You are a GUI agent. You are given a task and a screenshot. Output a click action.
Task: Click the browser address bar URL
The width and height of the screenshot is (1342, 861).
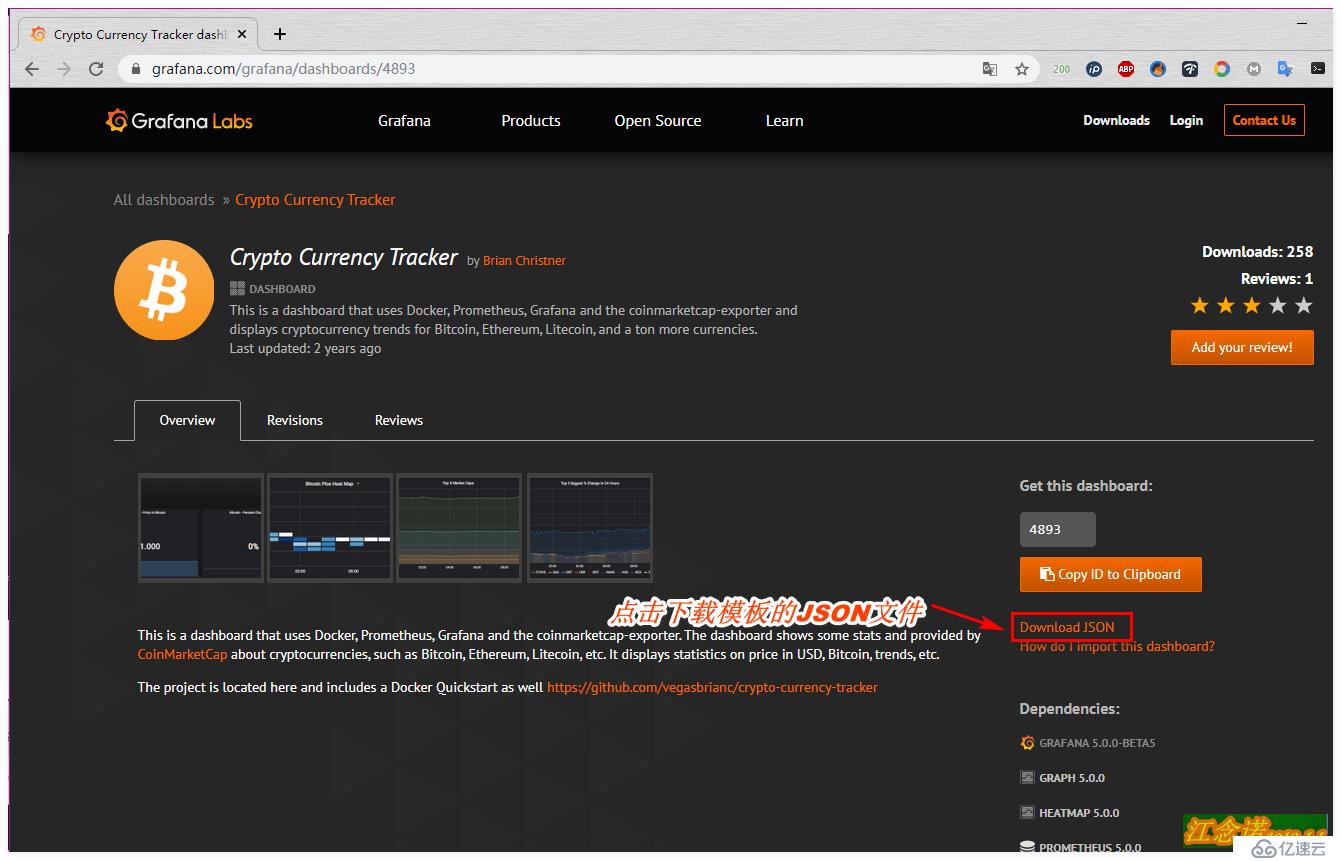(x=283, y=69)
